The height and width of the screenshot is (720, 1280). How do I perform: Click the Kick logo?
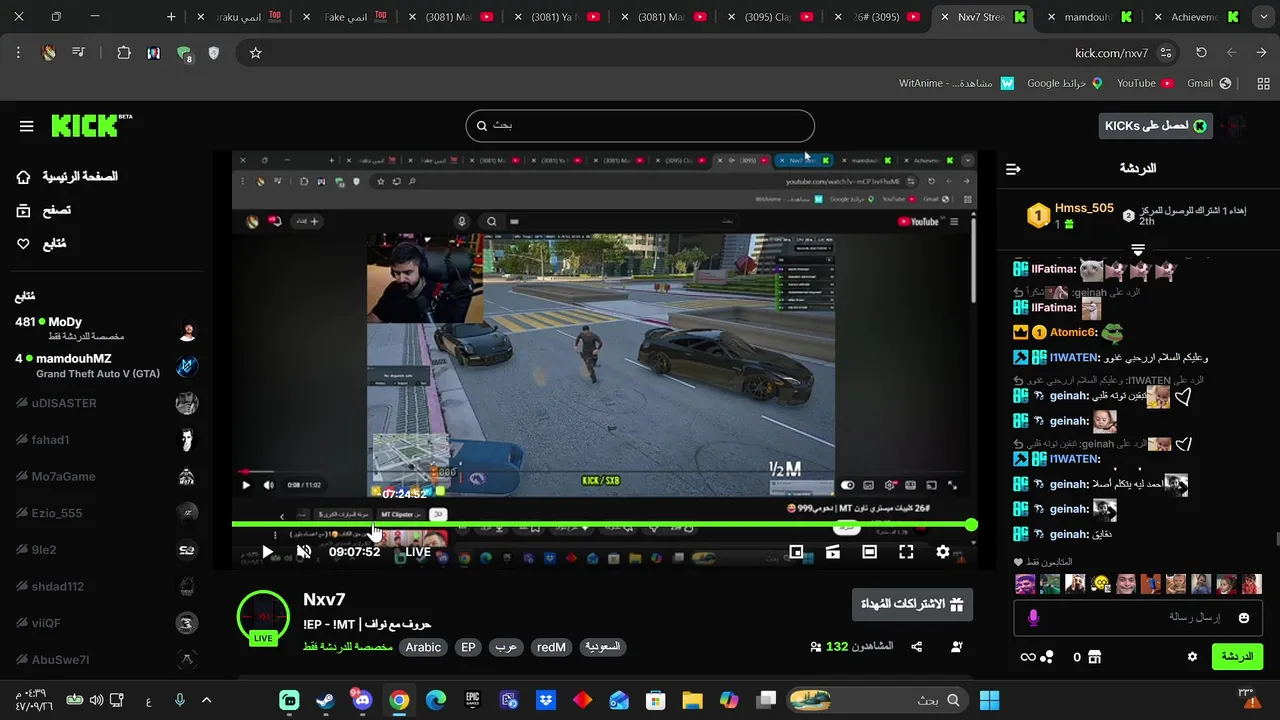tap(91, 125)
